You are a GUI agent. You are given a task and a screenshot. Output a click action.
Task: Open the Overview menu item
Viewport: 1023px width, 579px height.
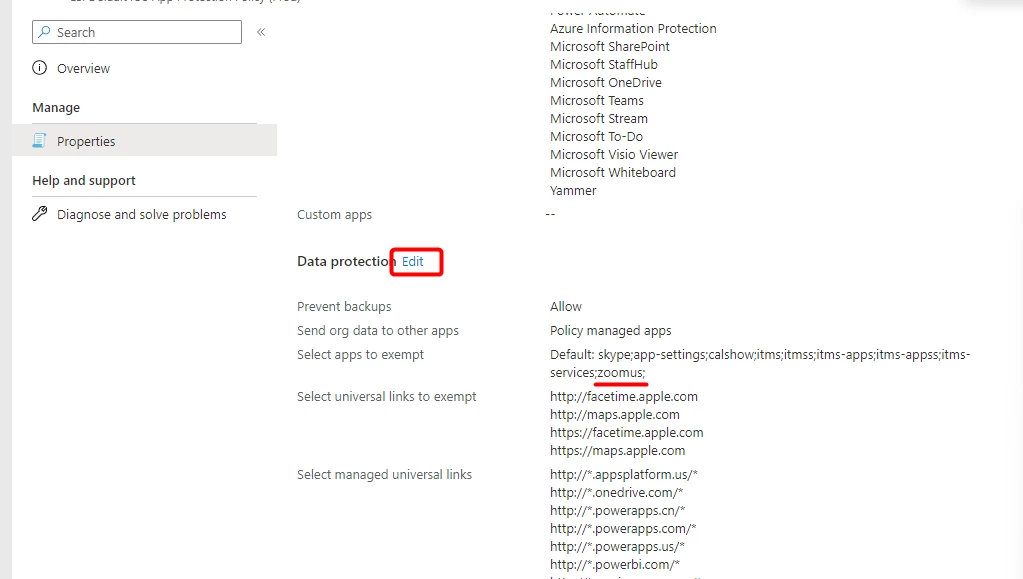(84, 69)
